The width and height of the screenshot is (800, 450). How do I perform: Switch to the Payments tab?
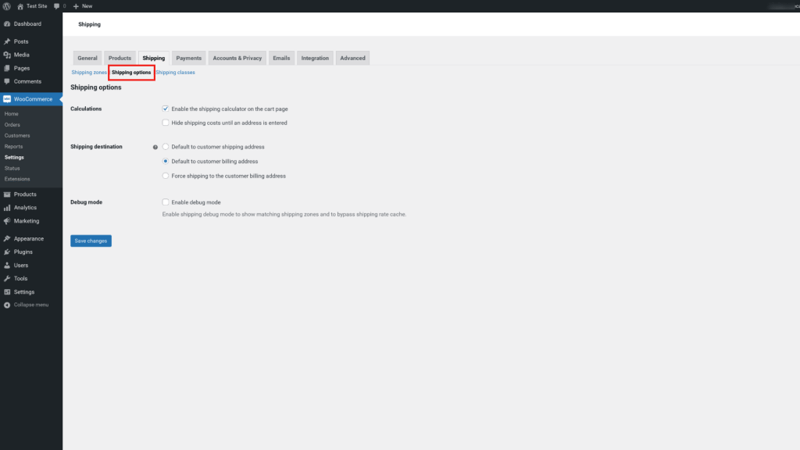[x=189, y=58]
